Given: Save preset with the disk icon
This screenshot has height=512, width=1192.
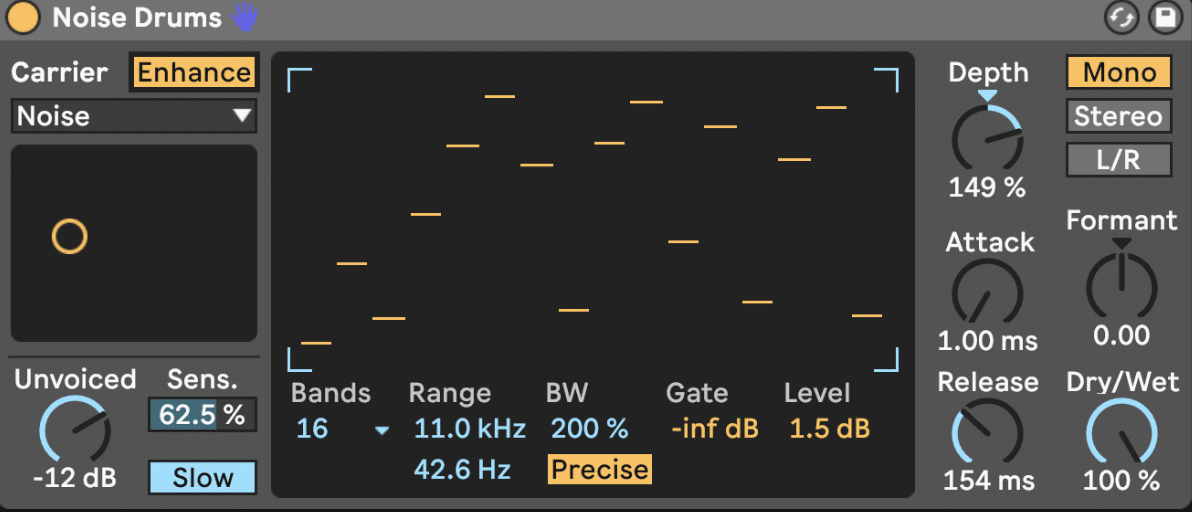Looking at the screenshot, I should click(x=1163, y=18).
